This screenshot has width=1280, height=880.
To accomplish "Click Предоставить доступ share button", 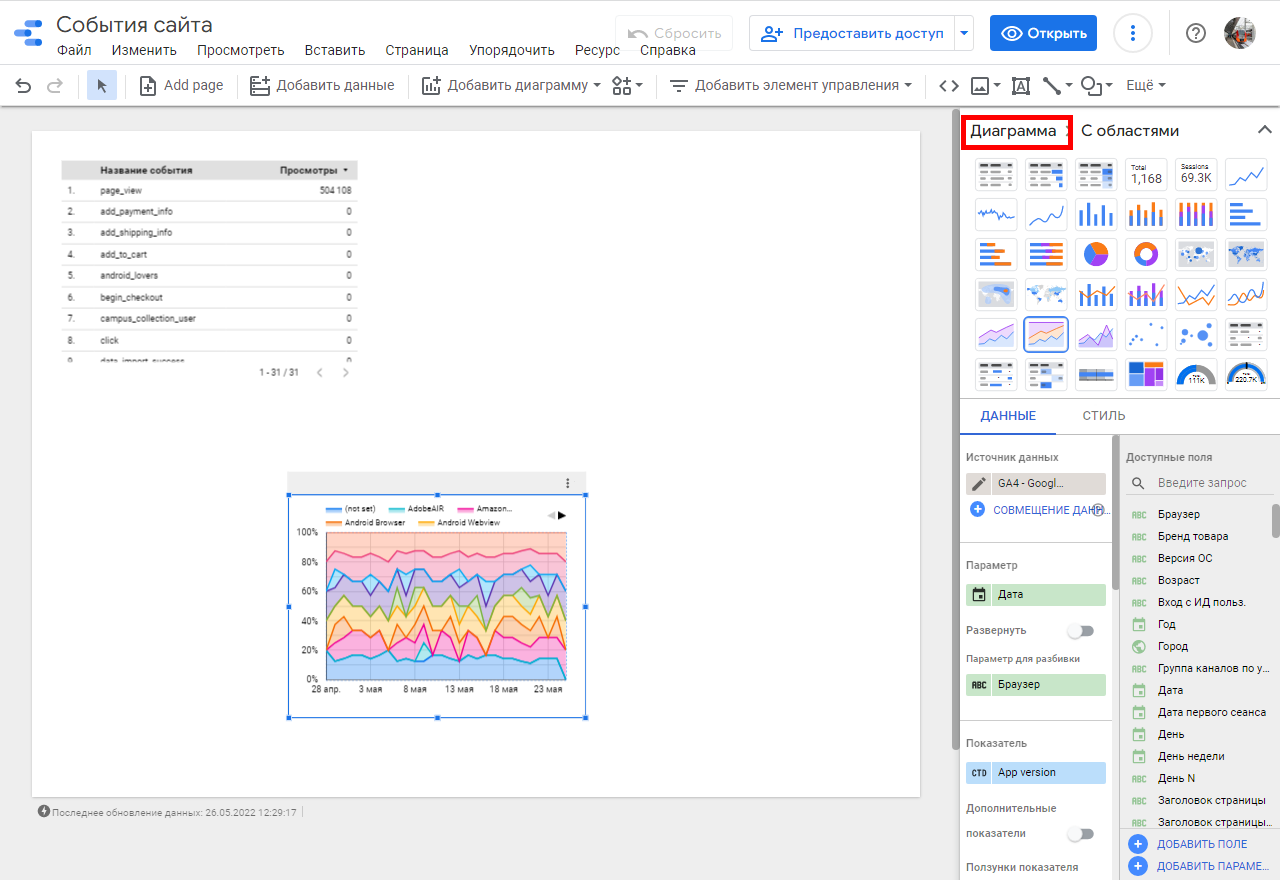I will click(853, 33).
